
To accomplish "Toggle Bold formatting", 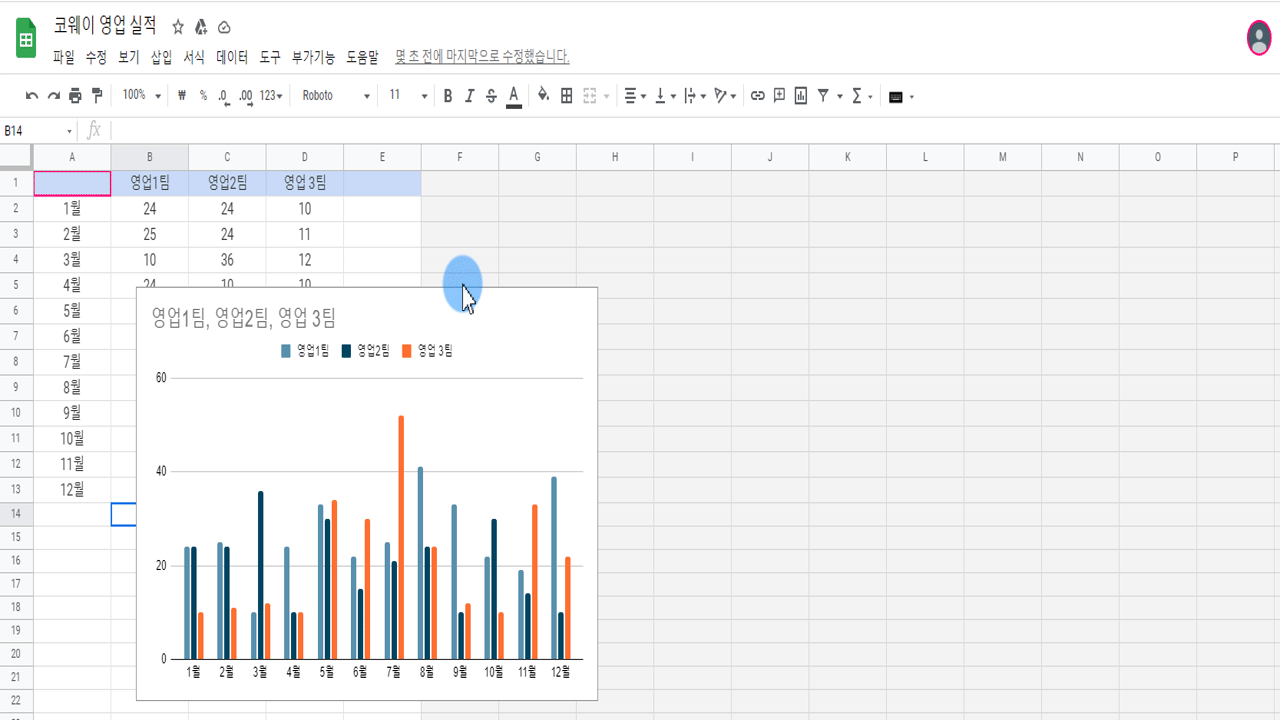I will pyautogui.click(x=447, y=96).
